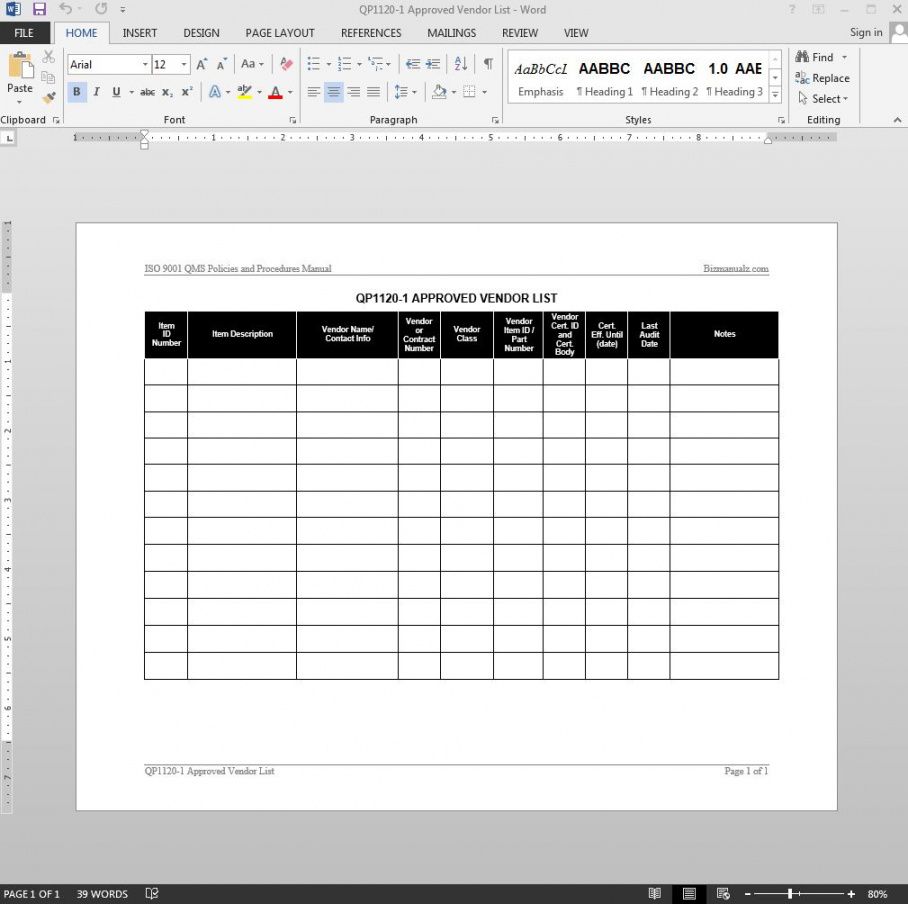Viewport: 908px width, 904px height.
Task: Click the zoom slider in status bar
Action: click(790, 893)
